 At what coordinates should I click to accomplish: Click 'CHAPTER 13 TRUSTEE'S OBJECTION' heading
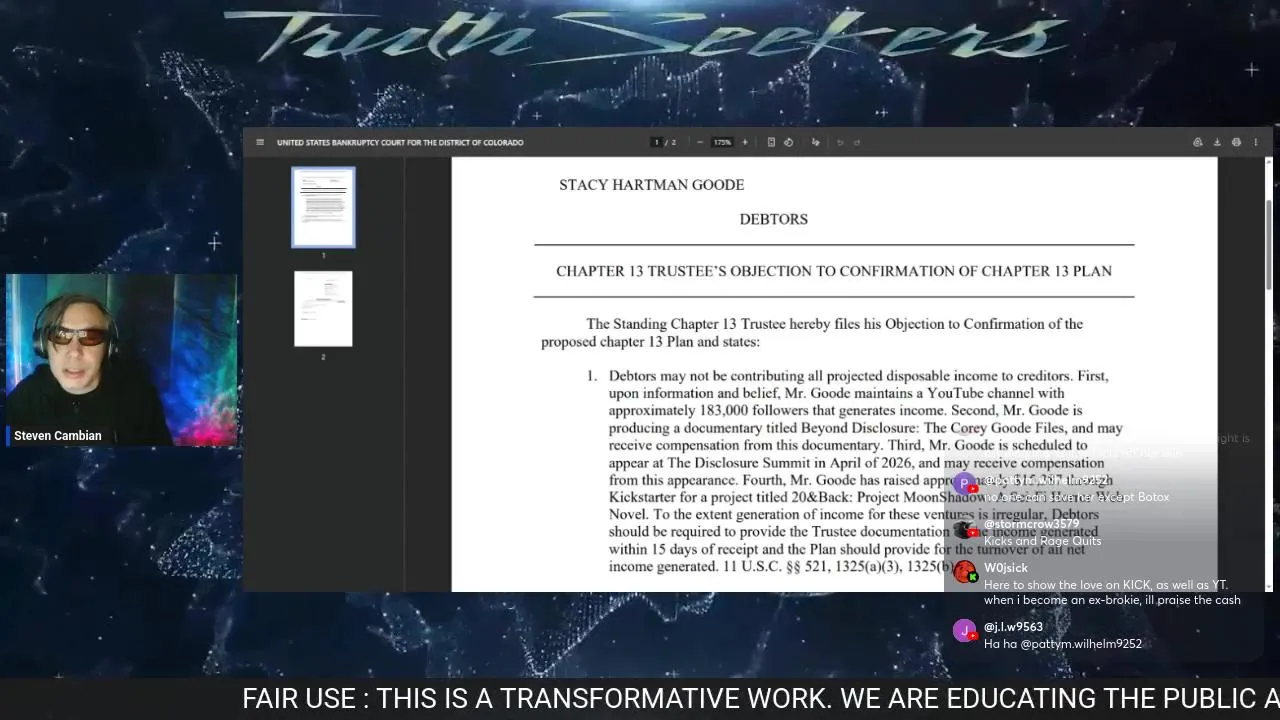pos(834,271)
